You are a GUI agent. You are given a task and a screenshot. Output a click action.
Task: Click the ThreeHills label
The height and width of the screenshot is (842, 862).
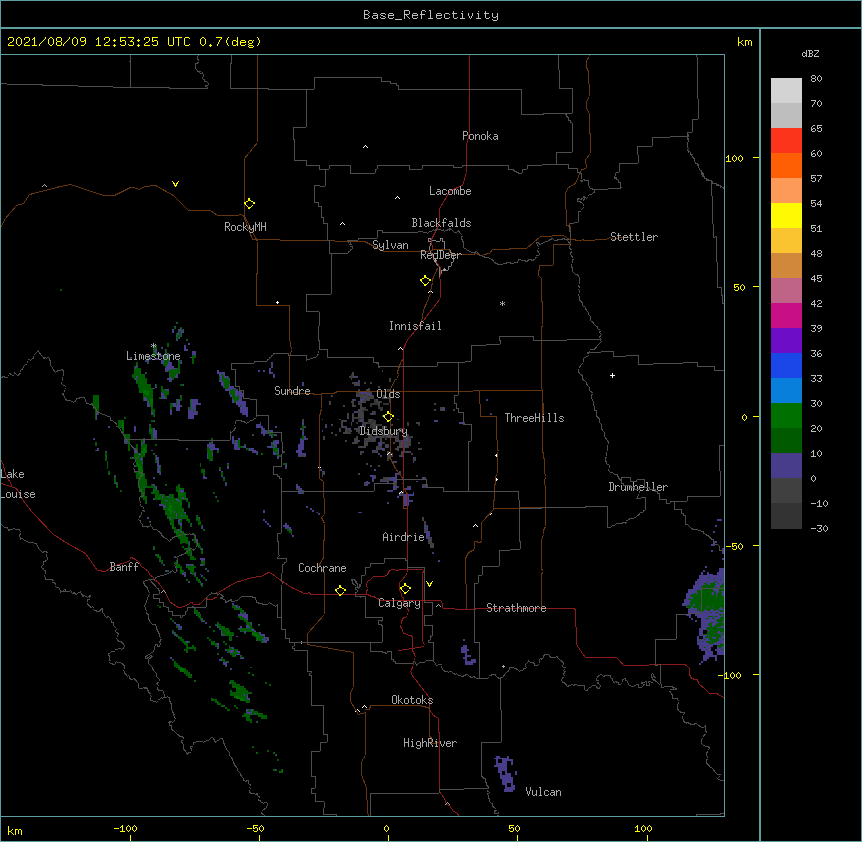534,418
